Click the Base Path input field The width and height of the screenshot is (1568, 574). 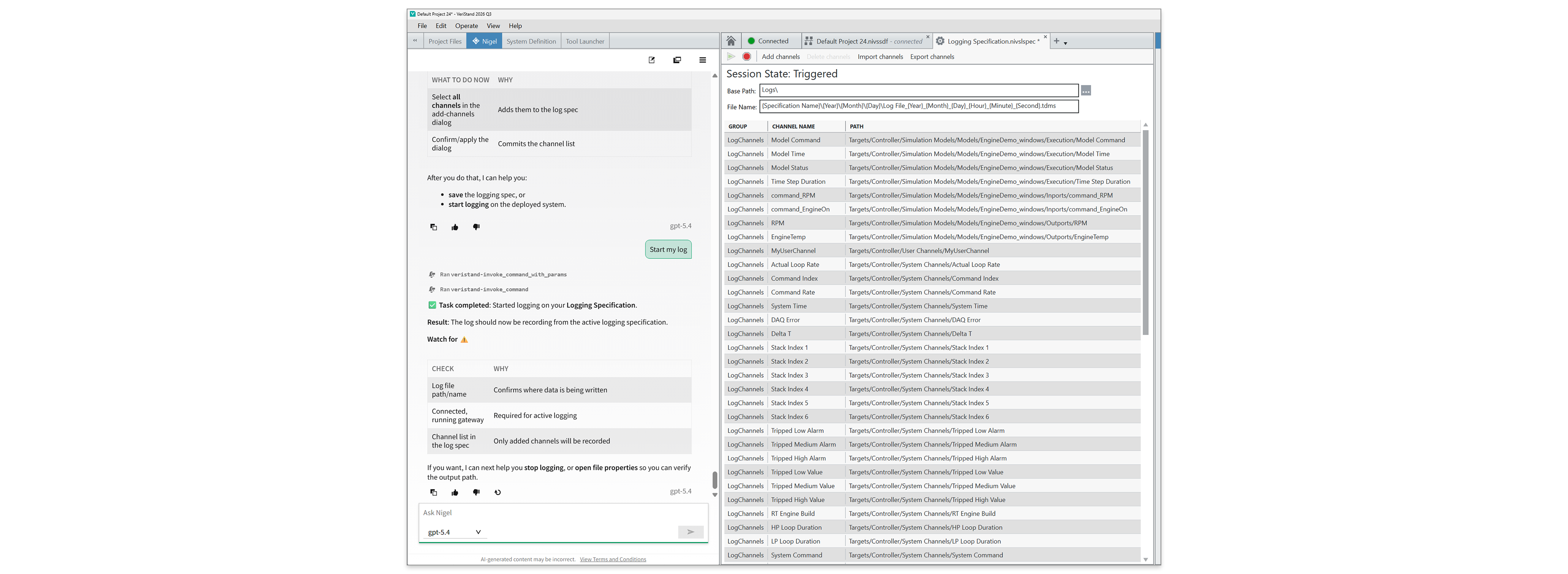click(x=918, y=90)
